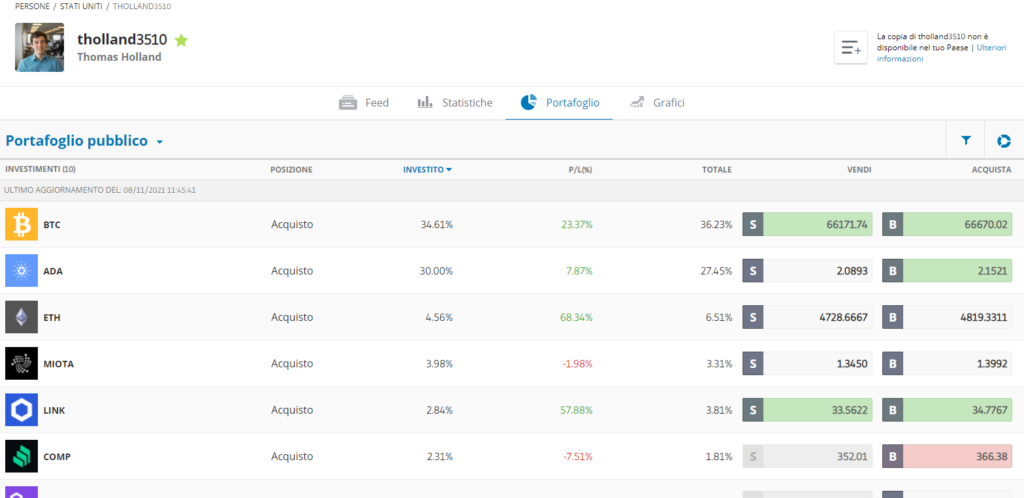Click STATI UNITI in the breadcrumb
1024x498 pixels.
[81, 6]
